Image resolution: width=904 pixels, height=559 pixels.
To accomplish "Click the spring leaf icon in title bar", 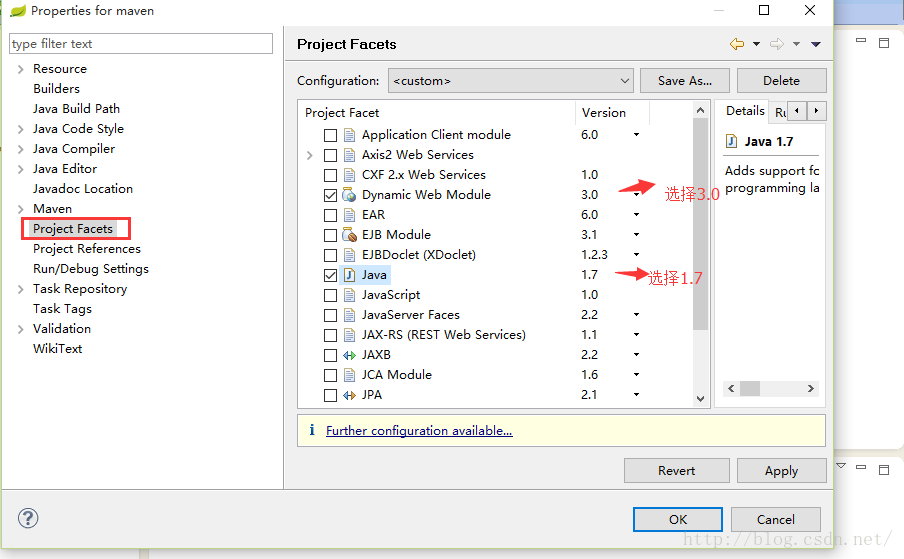I will coord(18,11).
